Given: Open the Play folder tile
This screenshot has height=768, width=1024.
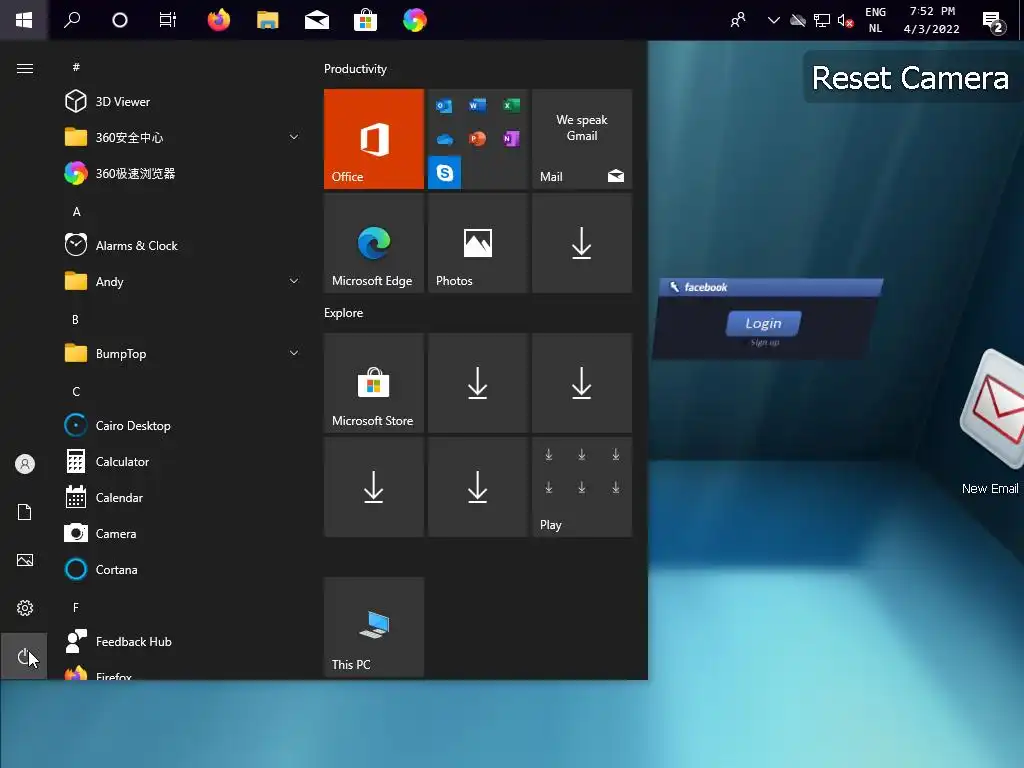Looking at the screenshot, I should [582, 487].
